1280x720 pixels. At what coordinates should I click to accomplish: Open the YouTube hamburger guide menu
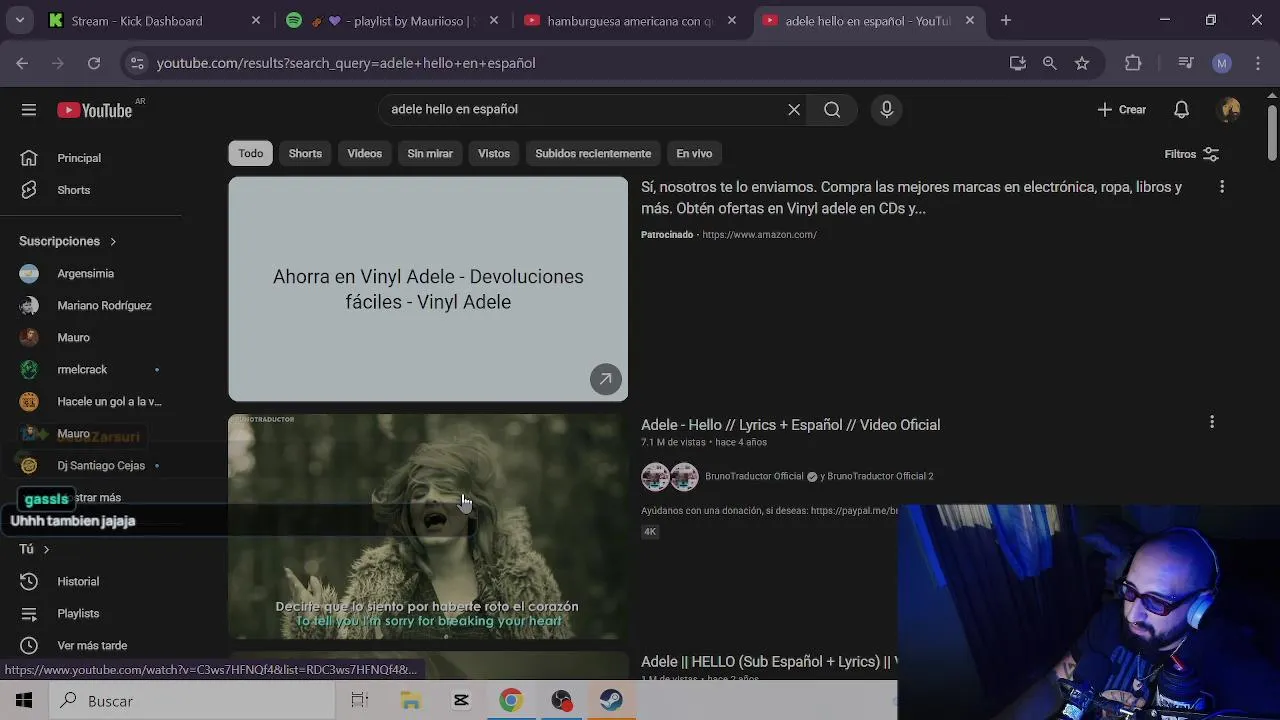click(x=28, y=110)
